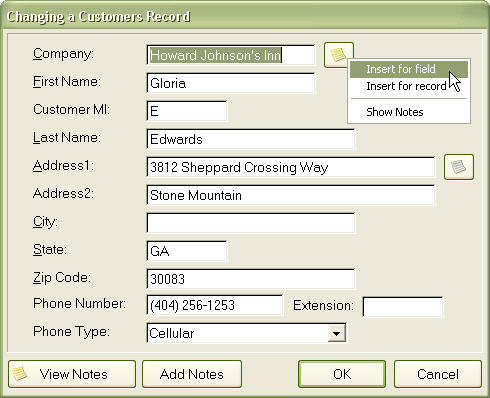This screenshot has width=490, height=398.
Task: Focus the Company field with Howard Johnson's Inn
Action: coord(231,55)
